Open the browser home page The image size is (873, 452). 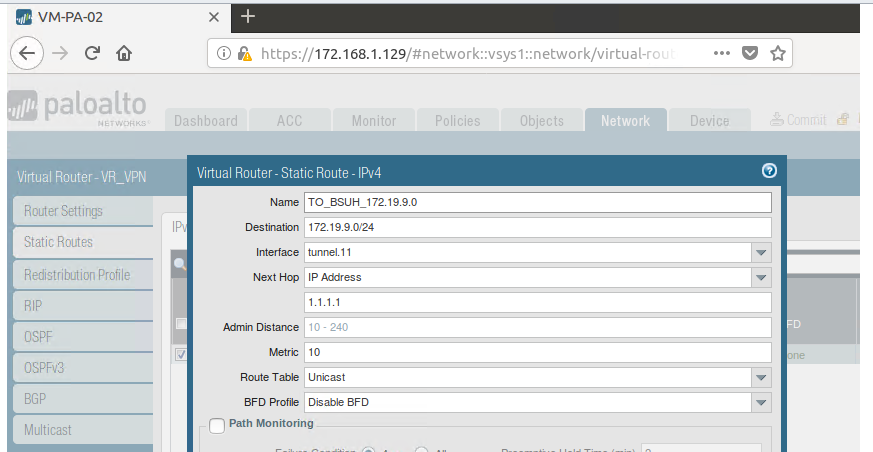coord(124,53)
